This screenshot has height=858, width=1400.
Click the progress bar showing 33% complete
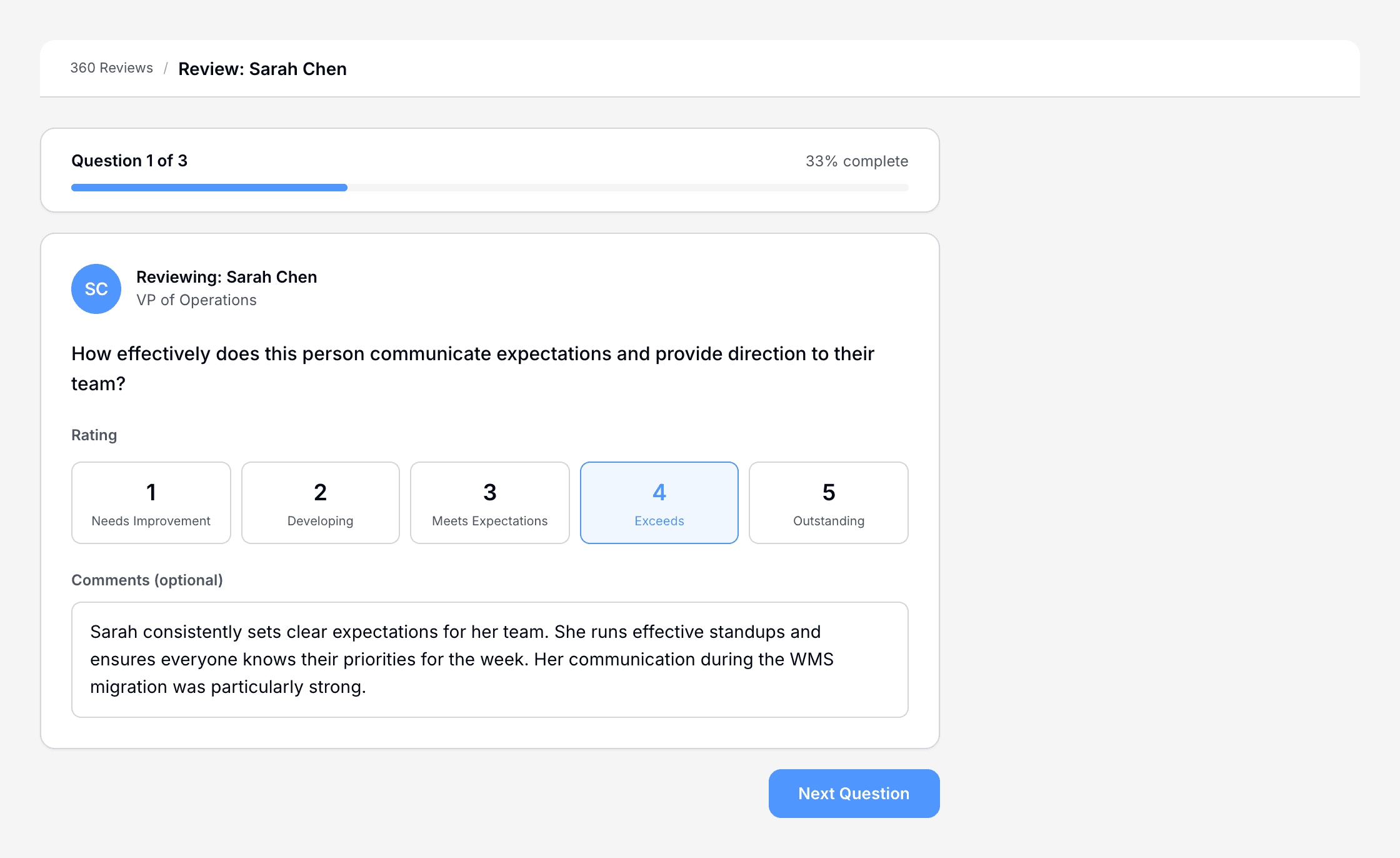489,187
